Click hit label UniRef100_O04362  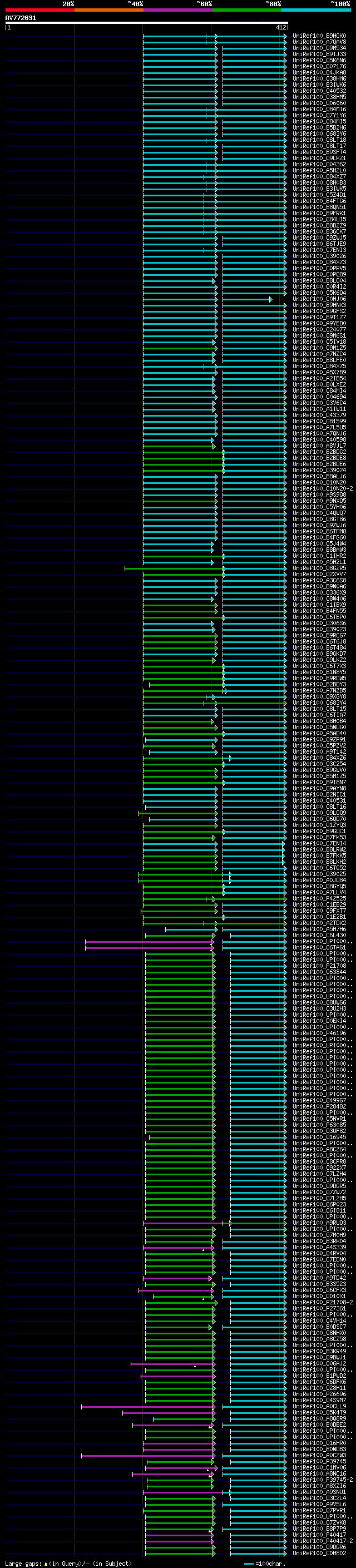tap(319, 164)
